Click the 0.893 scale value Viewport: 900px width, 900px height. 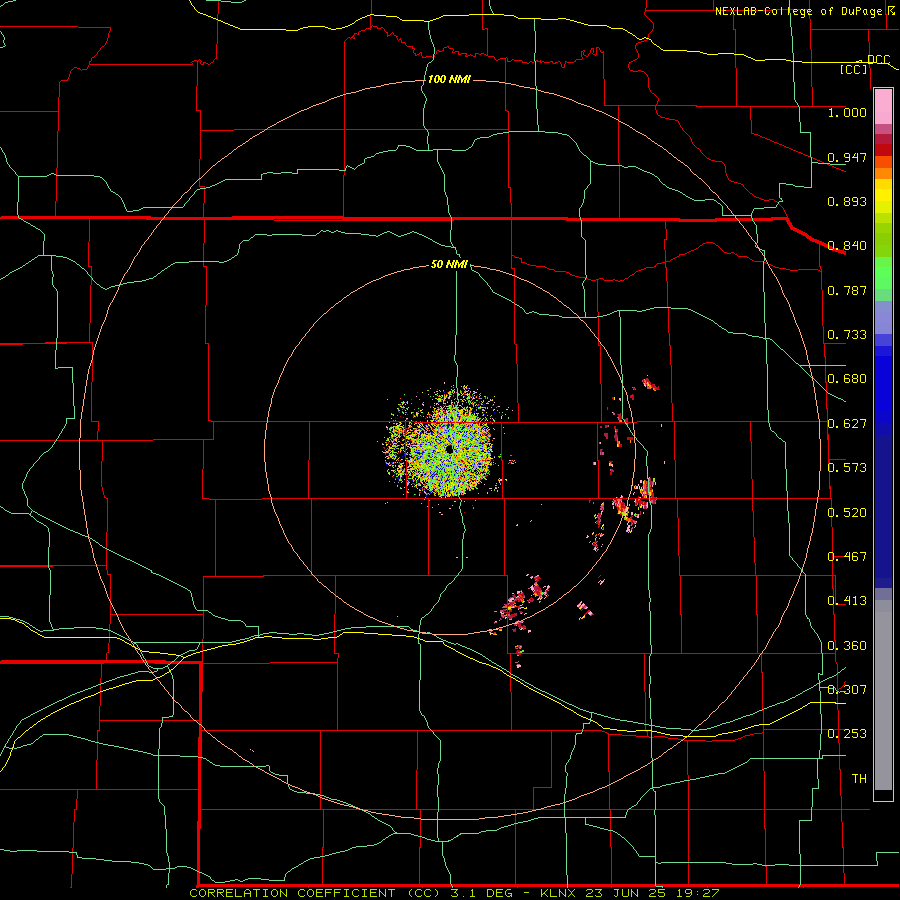tap(847, 201)
